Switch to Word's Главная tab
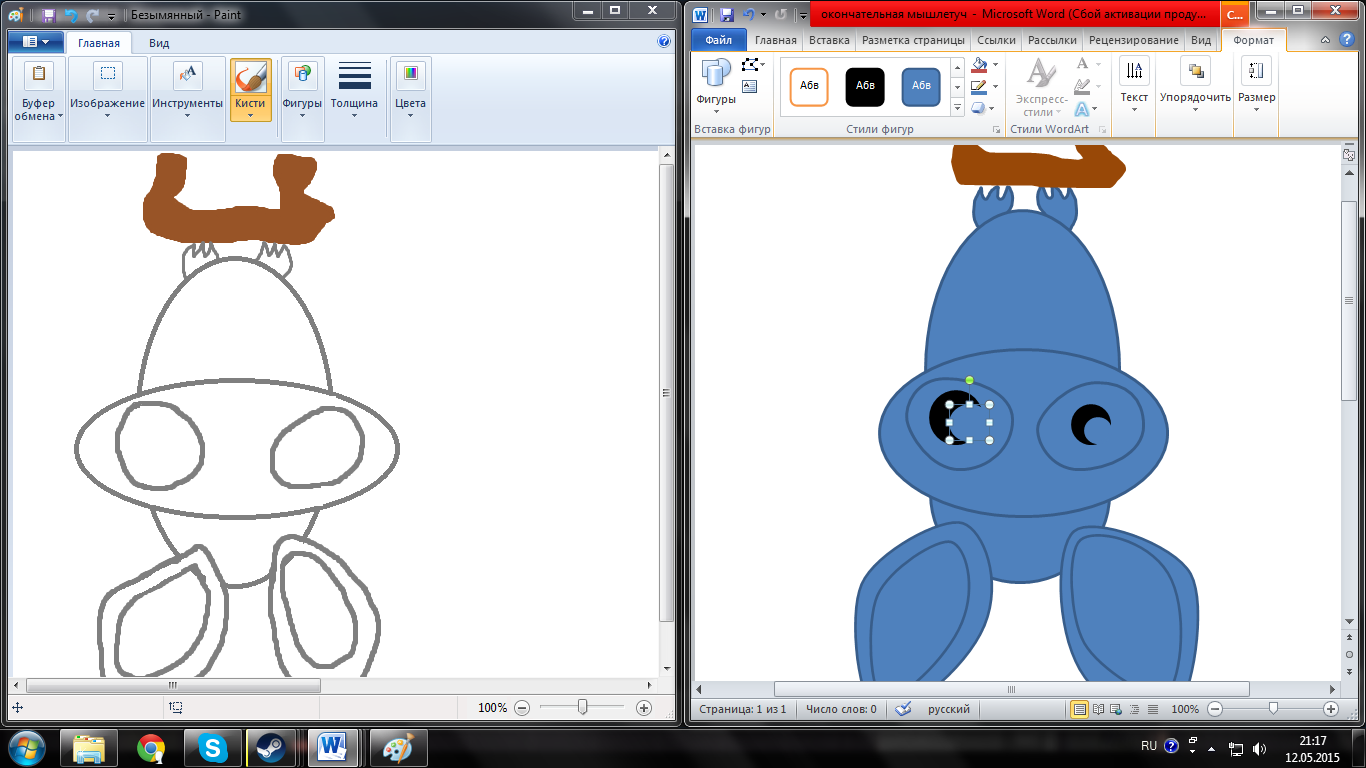Image resolution: width=1366 pixels, height=768 pixels. coord(776,40)
